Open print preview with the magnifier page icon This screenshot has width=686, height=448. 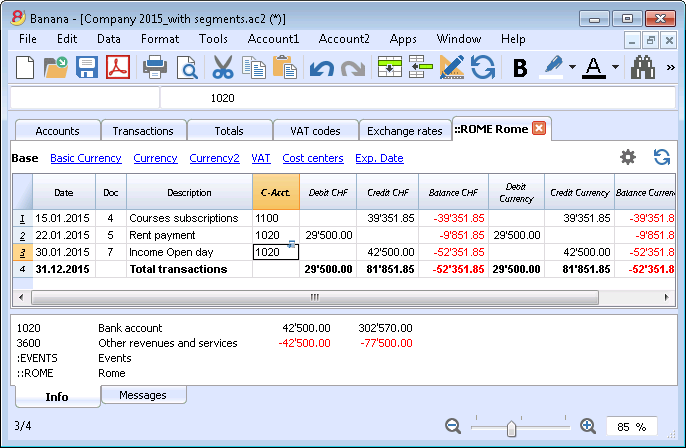coord(187,68)
